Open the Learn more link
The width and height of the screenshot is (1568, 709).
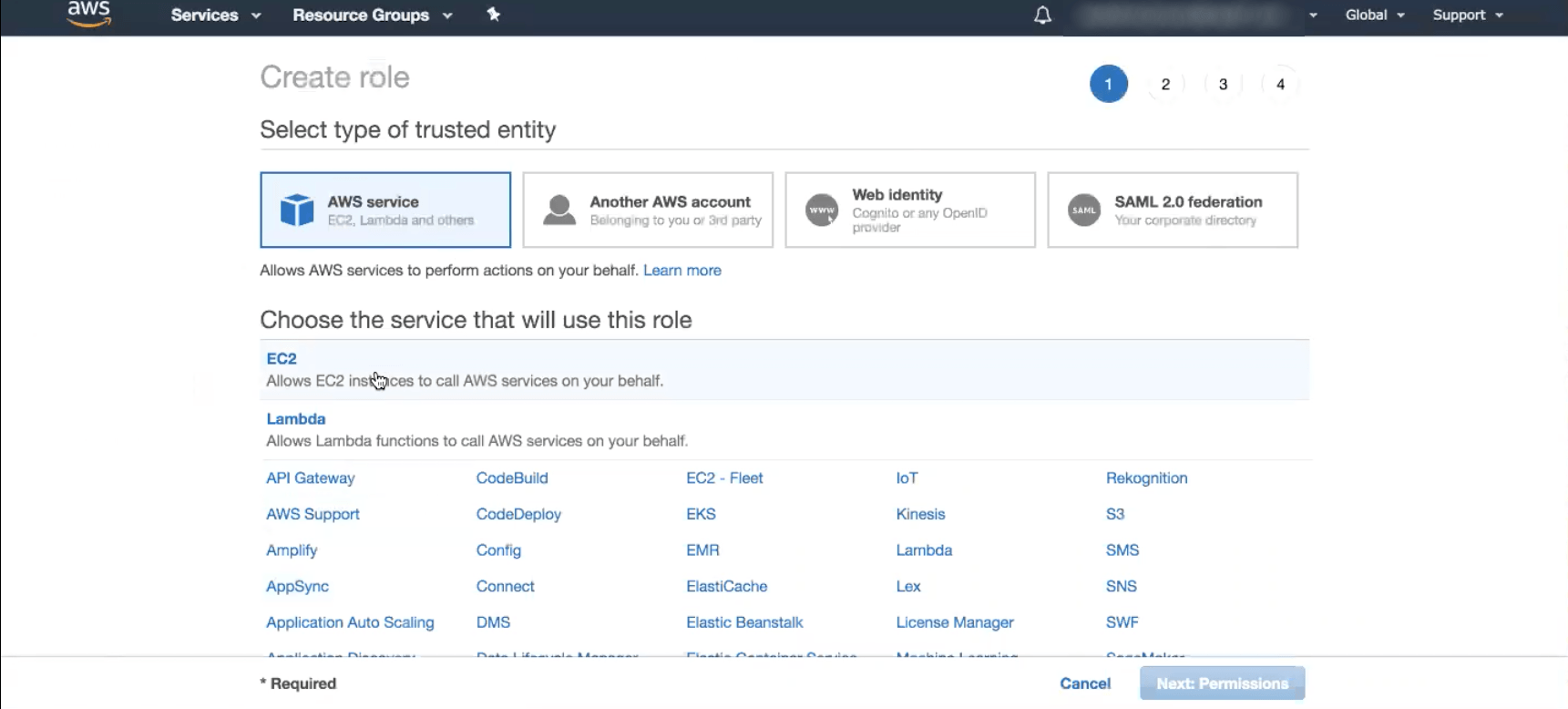[x=682, y=270]
